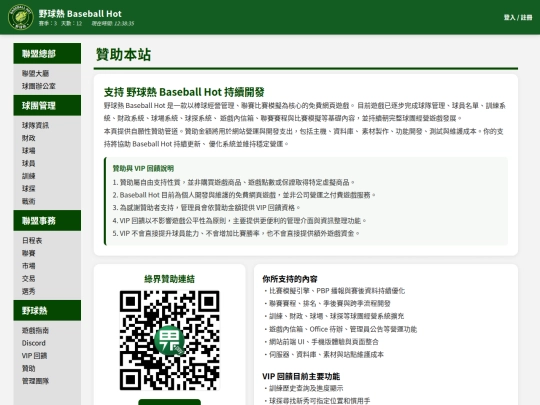
Task: Open the 選秀 sidebar link
Action: pos(29,291)
